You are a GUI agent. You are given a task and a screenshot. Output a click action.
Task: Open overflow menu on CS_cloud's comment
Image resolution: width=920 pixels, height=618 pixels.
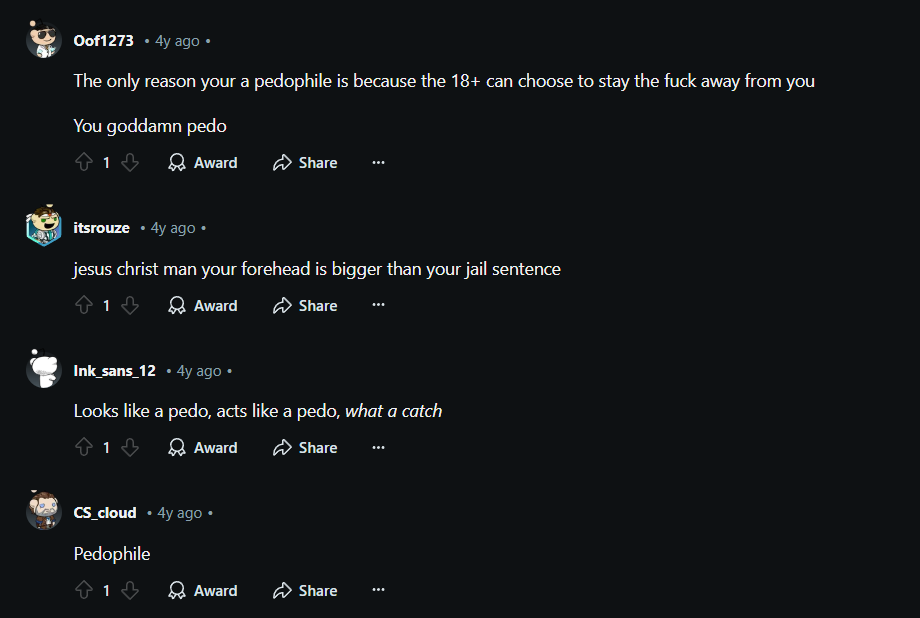coord(378,590)
